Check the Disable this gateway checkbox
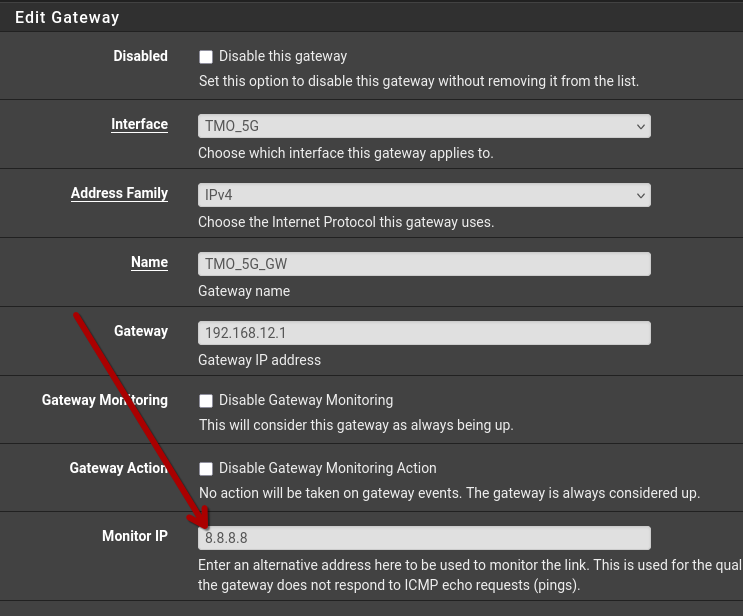Screen dimensions: 743x616 coord(206,57)
